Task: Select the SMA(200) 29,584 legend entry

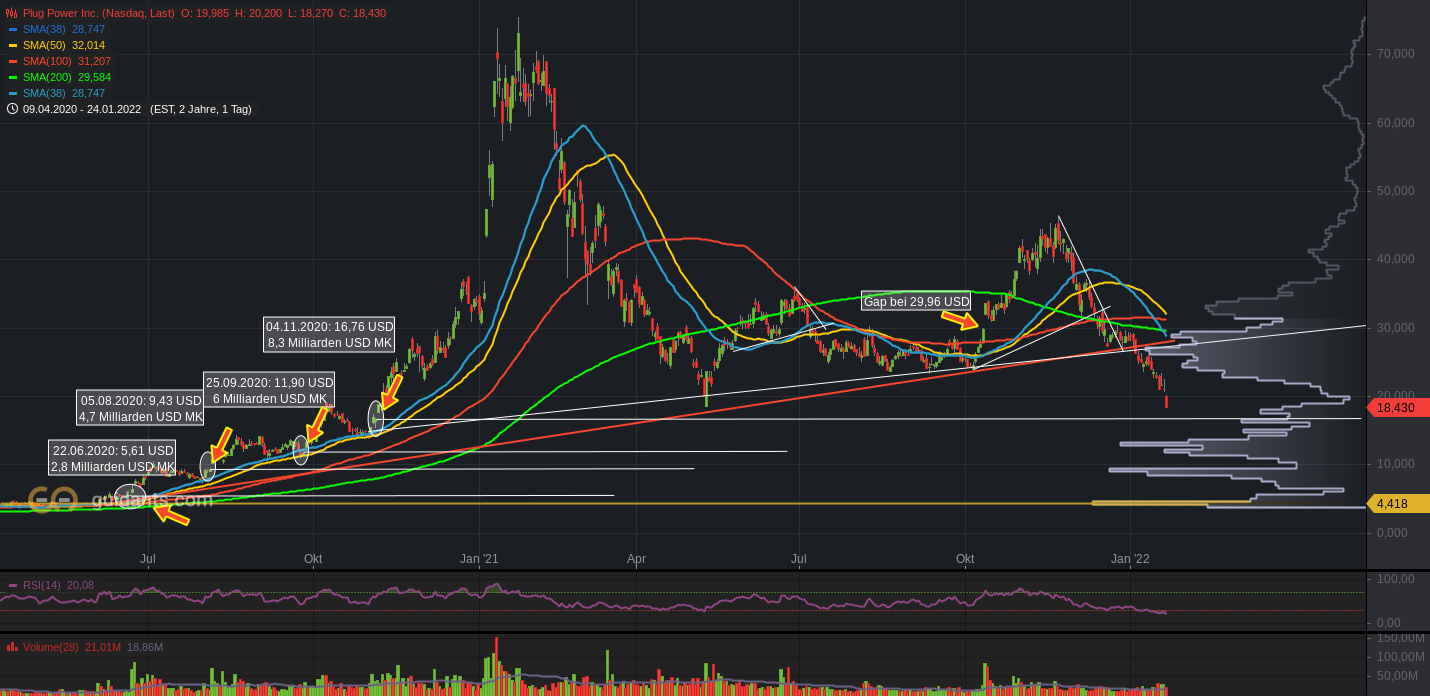Action: click(x=67, y=77)
